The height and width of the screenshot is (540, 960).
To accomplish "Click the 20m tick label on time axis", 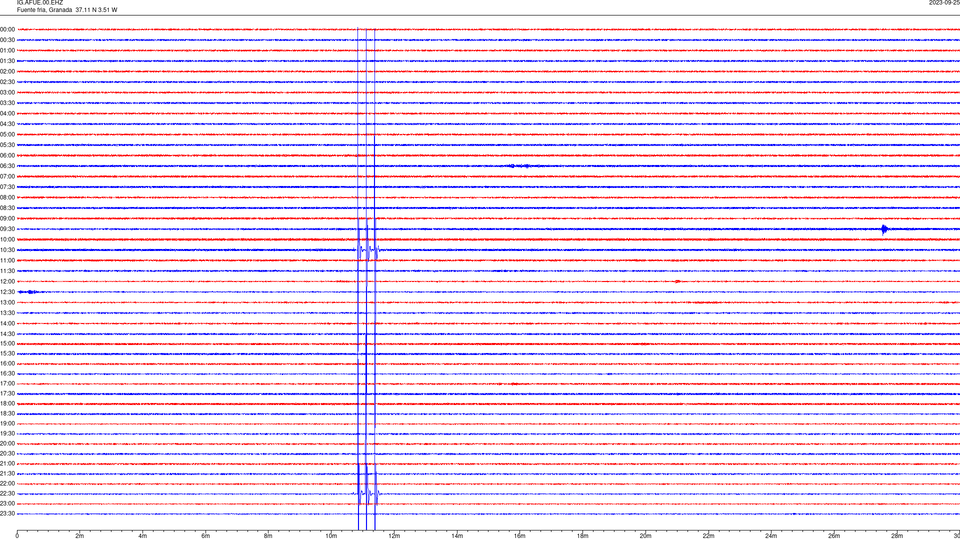I will [x=645, y=536].
